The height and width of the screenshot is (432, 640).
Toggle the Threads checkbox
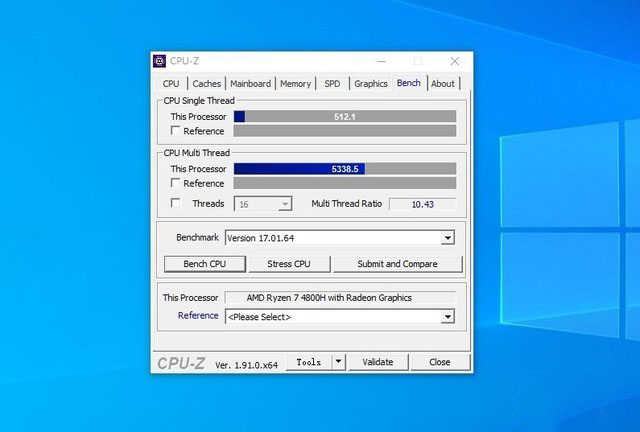tap(176, 203)
